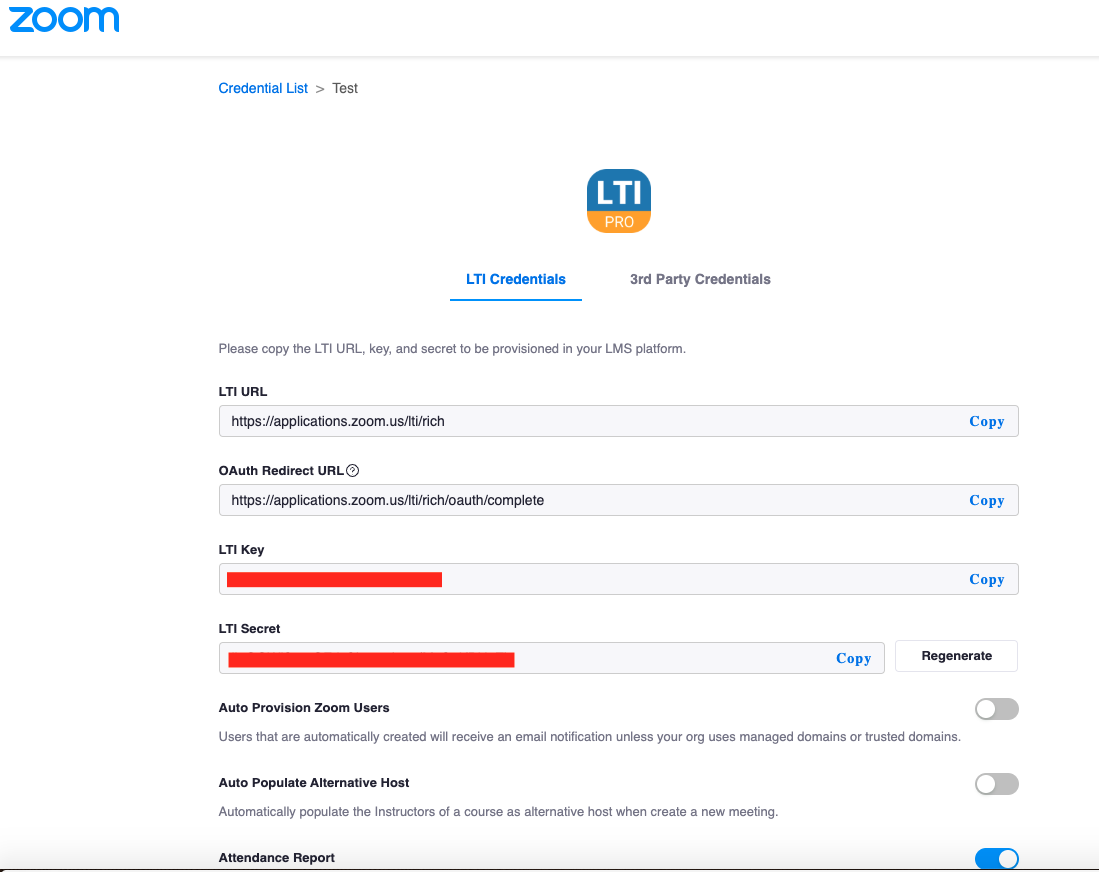The width and height of the screenshot is (1099, 872).
Task: Regenerate the LTI Secret
Action: coord(957,656)
